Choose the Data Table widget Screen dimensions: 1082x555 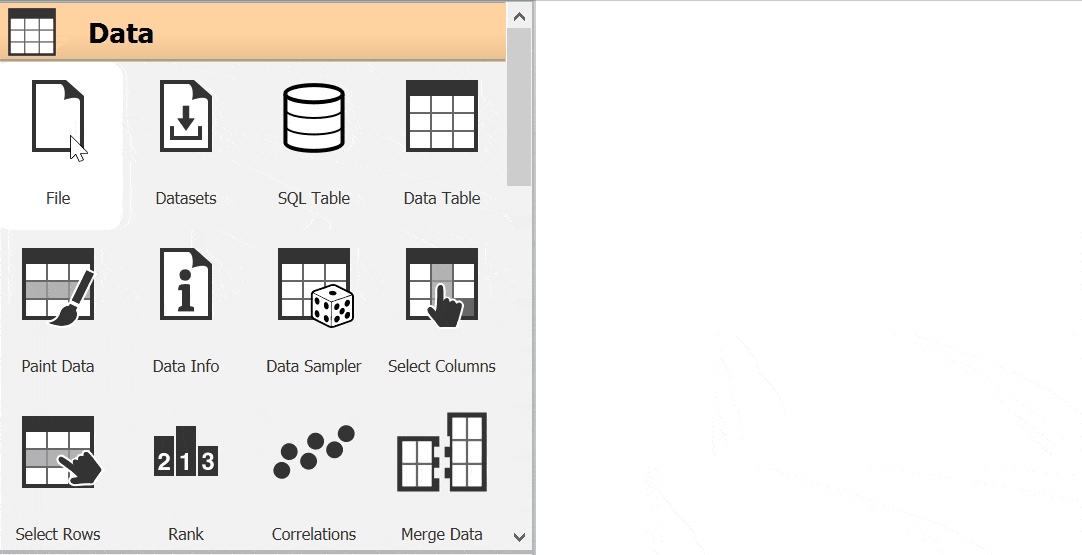pos(442,116)
